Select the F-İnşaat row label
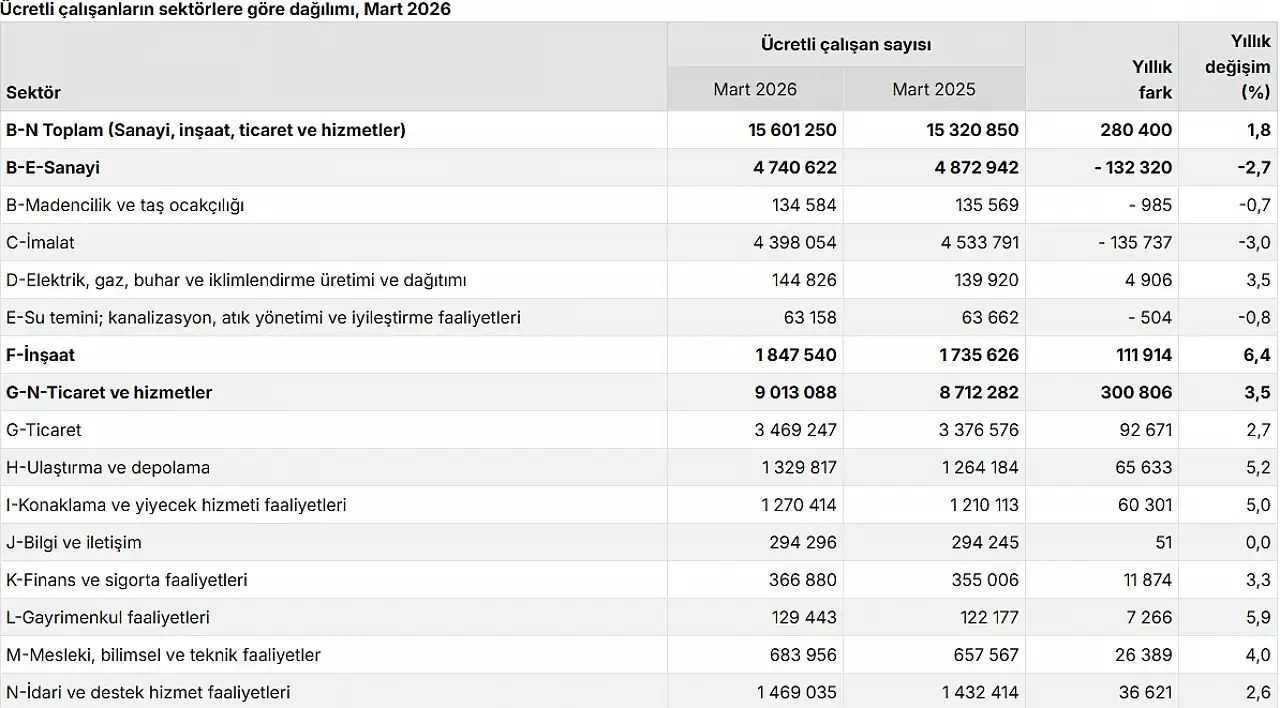Image resolution: width=1280 pixels, height=708 pixels. 40,355
